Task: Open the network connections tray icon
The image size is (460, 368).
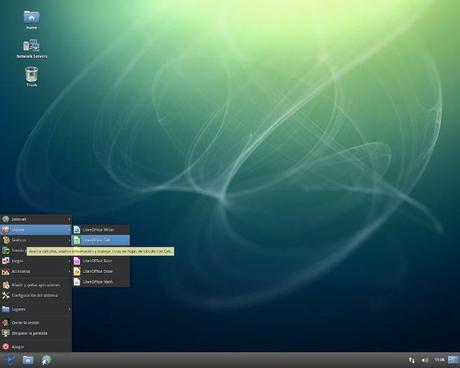Action: click(412, 360)
